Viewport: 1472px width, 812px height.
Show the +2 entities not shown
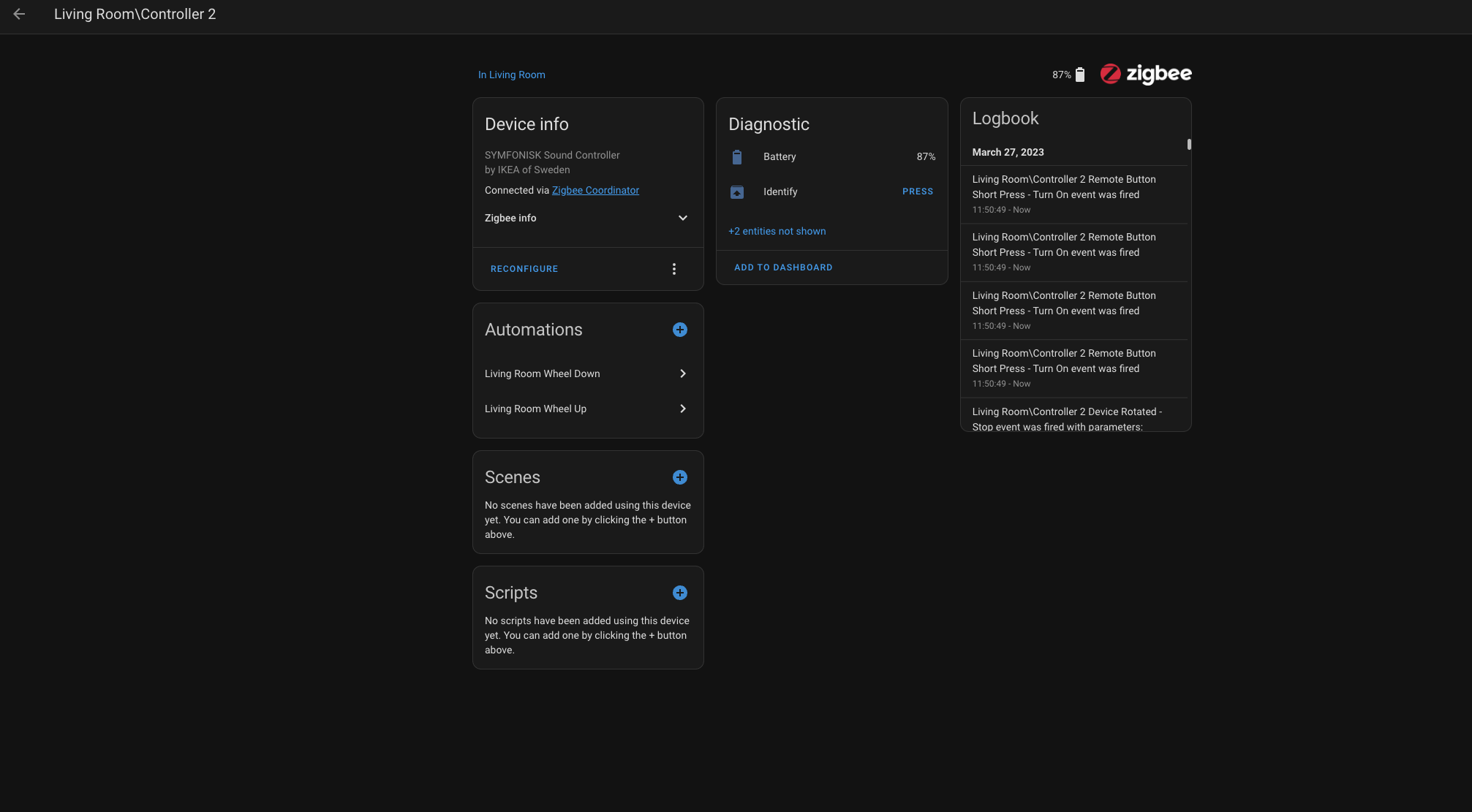[777, 231]
